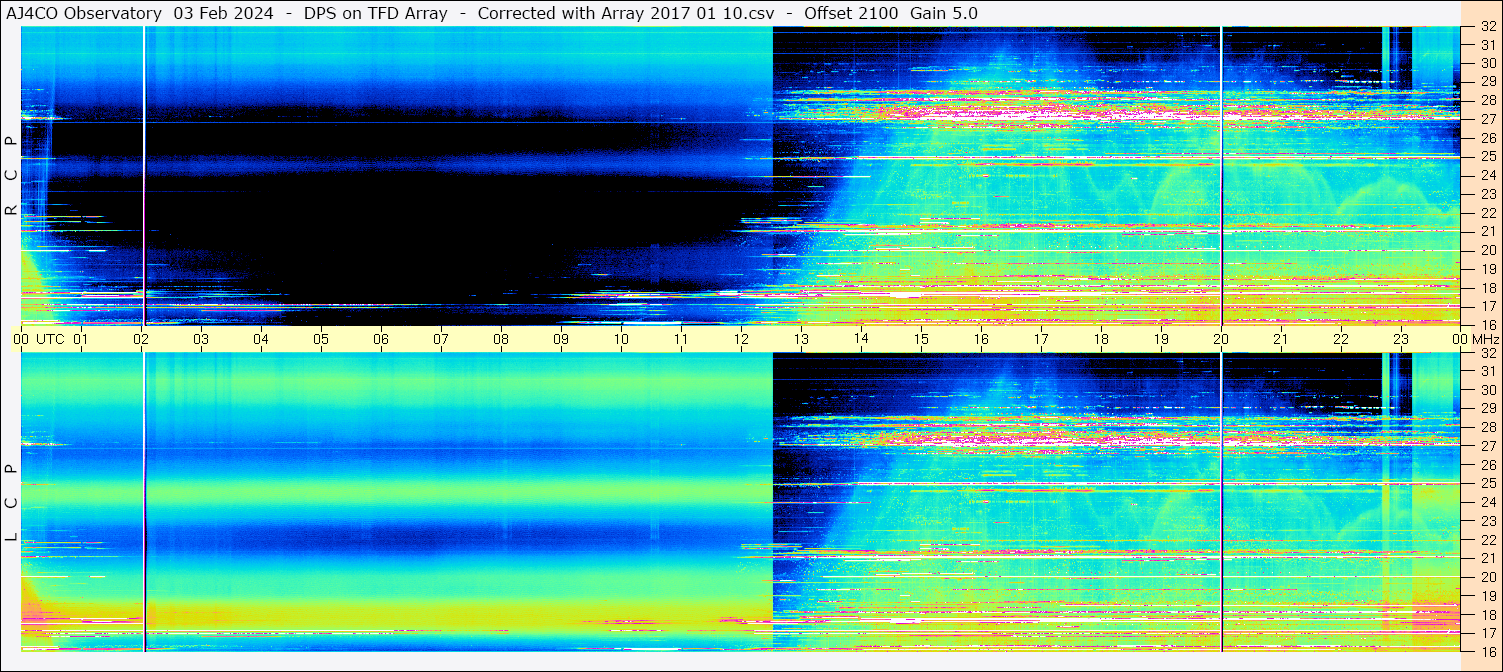Click the white vertical line at 02 UTC in RCP
Image resolution: width=1503 pixels, height=672 pixels.
[x=144, y=175]
